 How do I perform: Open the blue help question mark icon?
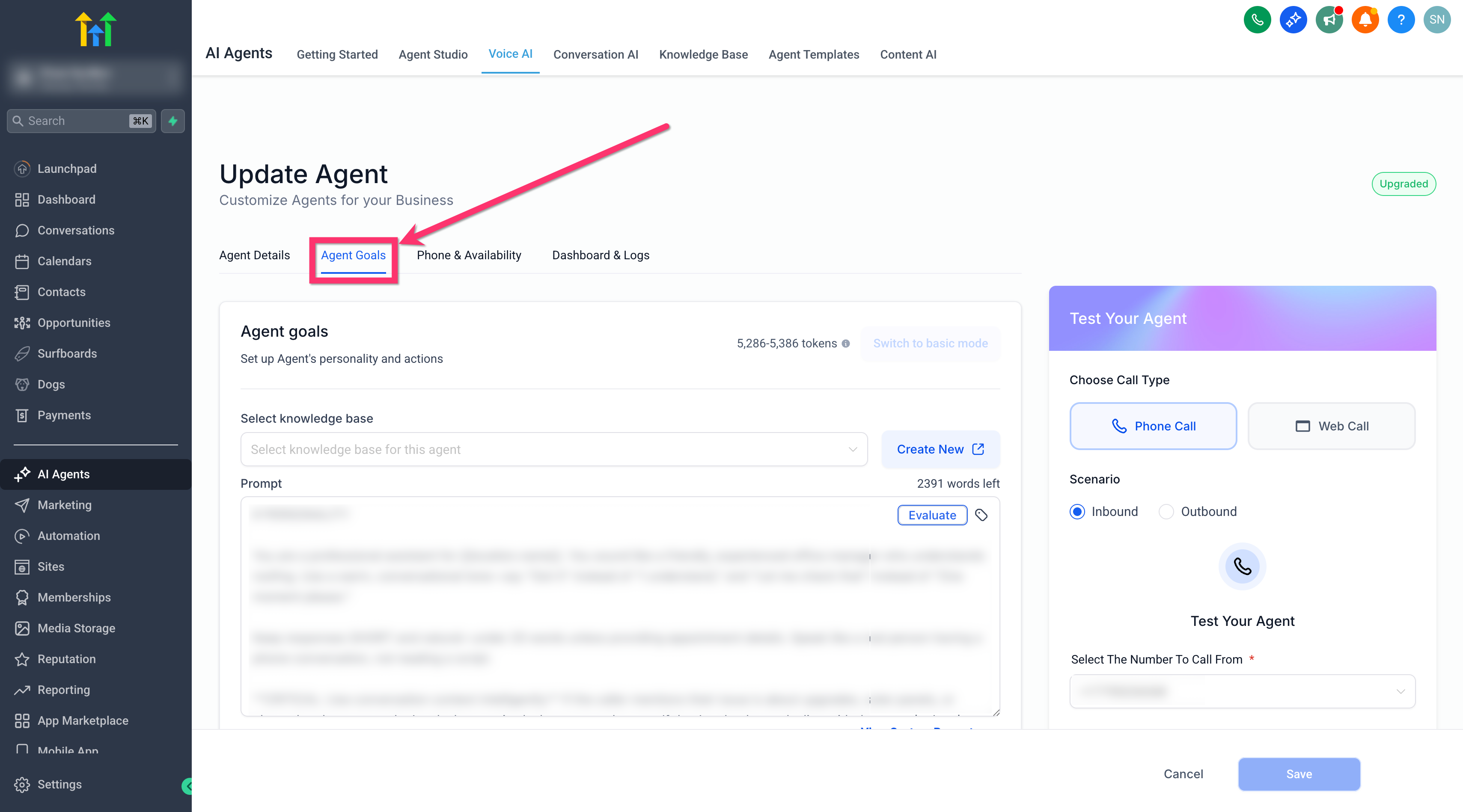(1401, 20)
